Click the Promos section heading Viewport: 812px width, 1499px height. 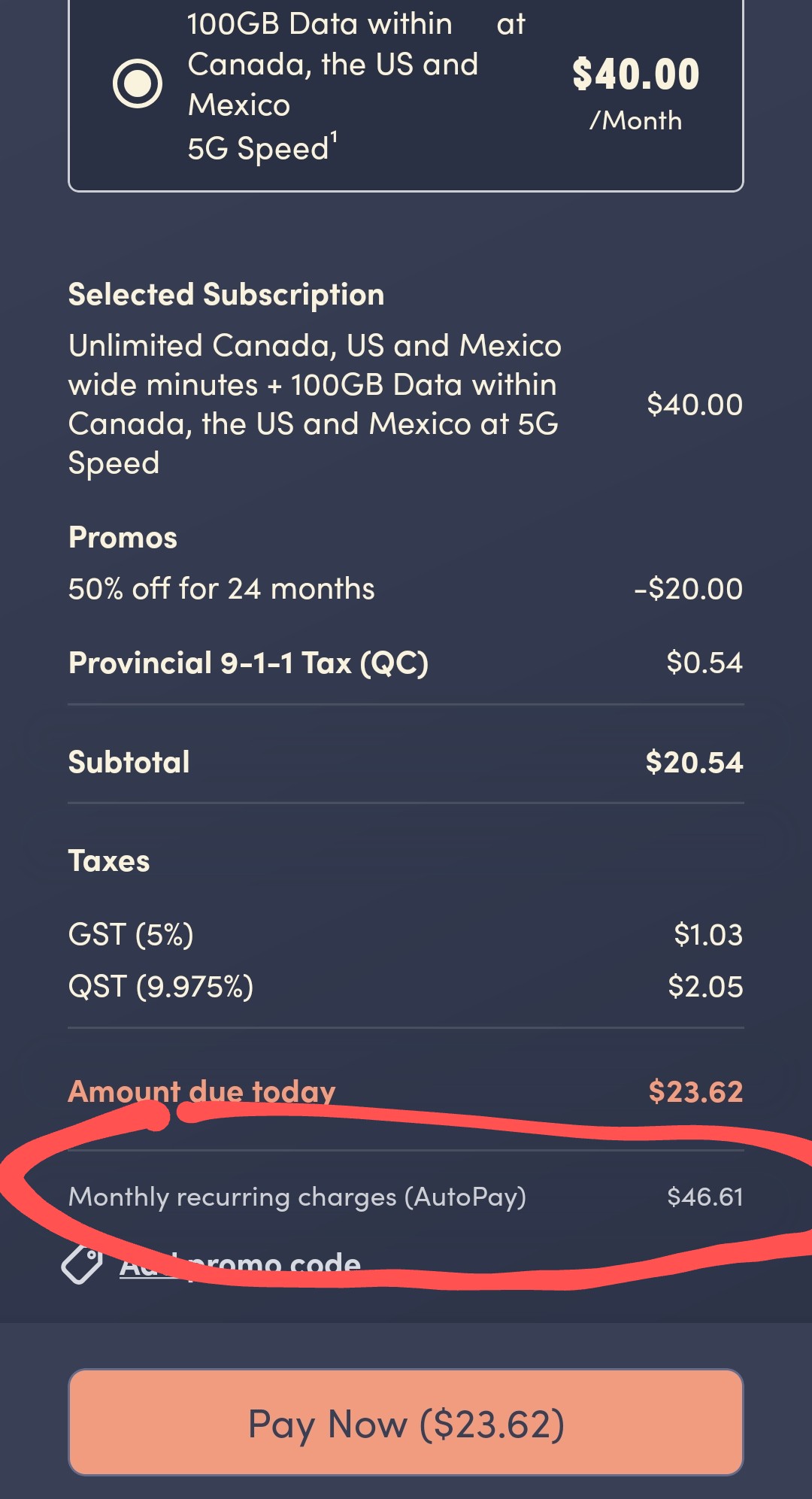coord(122,537)
